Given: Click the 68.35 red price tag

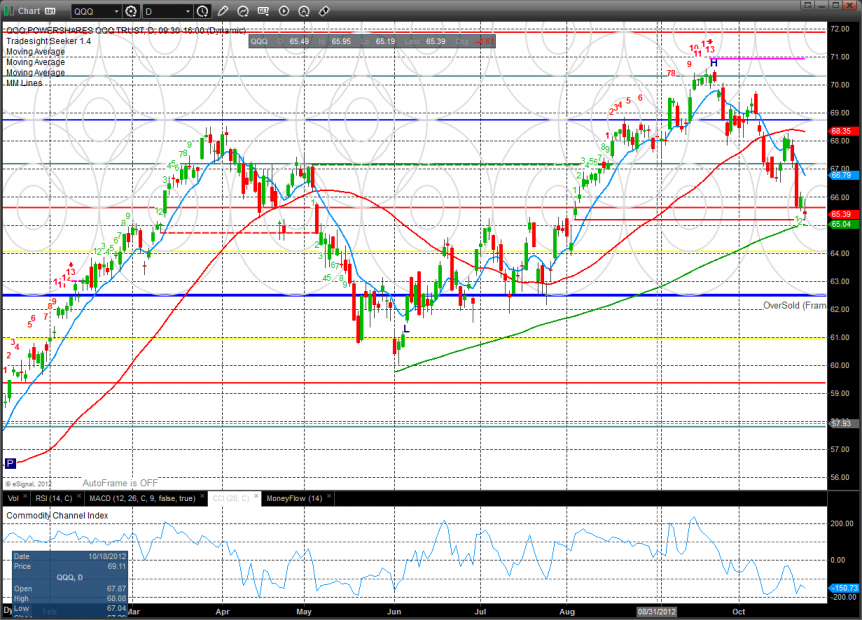Looking at the screenshot, I should pyautogui.click(x=841, y=131).
